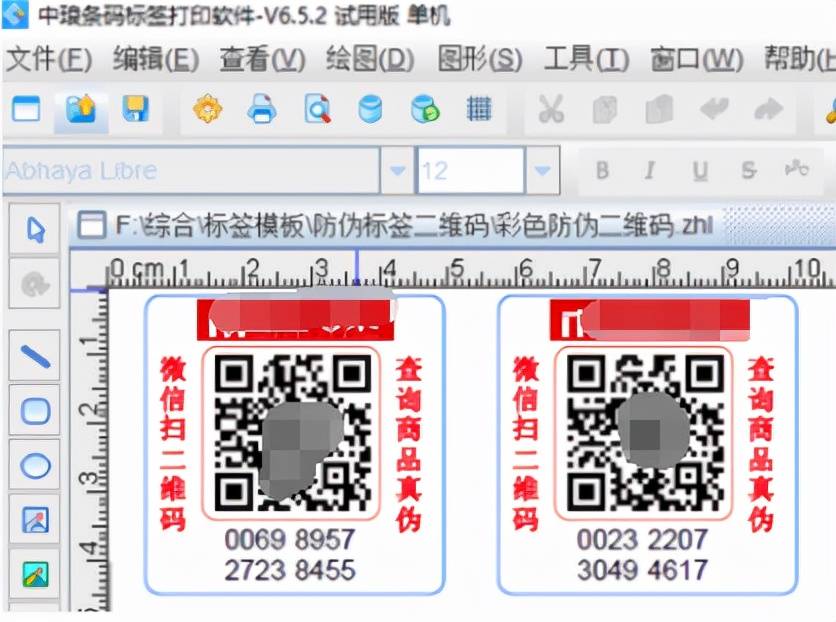This screenshot has width=836, height=622.
Task: Click the printer icon
Action: coord(262,109)
